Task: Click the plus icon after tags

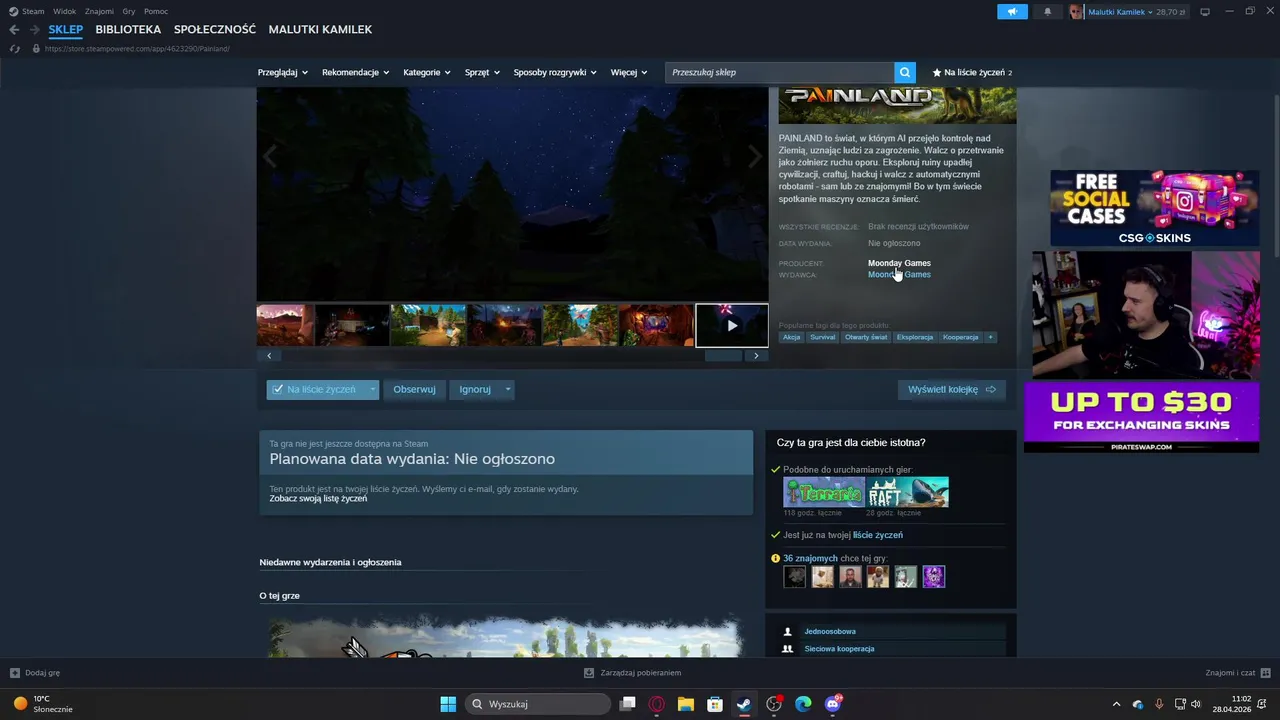Action: [990, 337]
